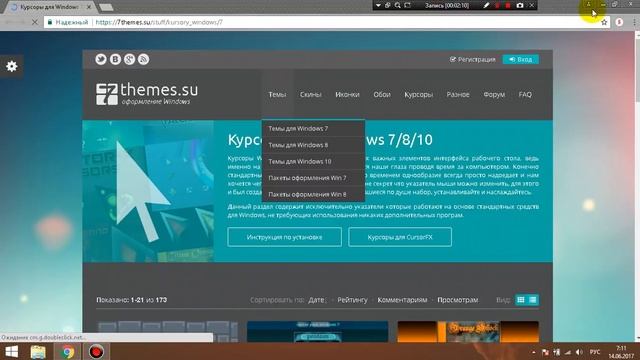Open the Twitter social icon
This screenshot has width=640, height=360.
pos(101,59)
